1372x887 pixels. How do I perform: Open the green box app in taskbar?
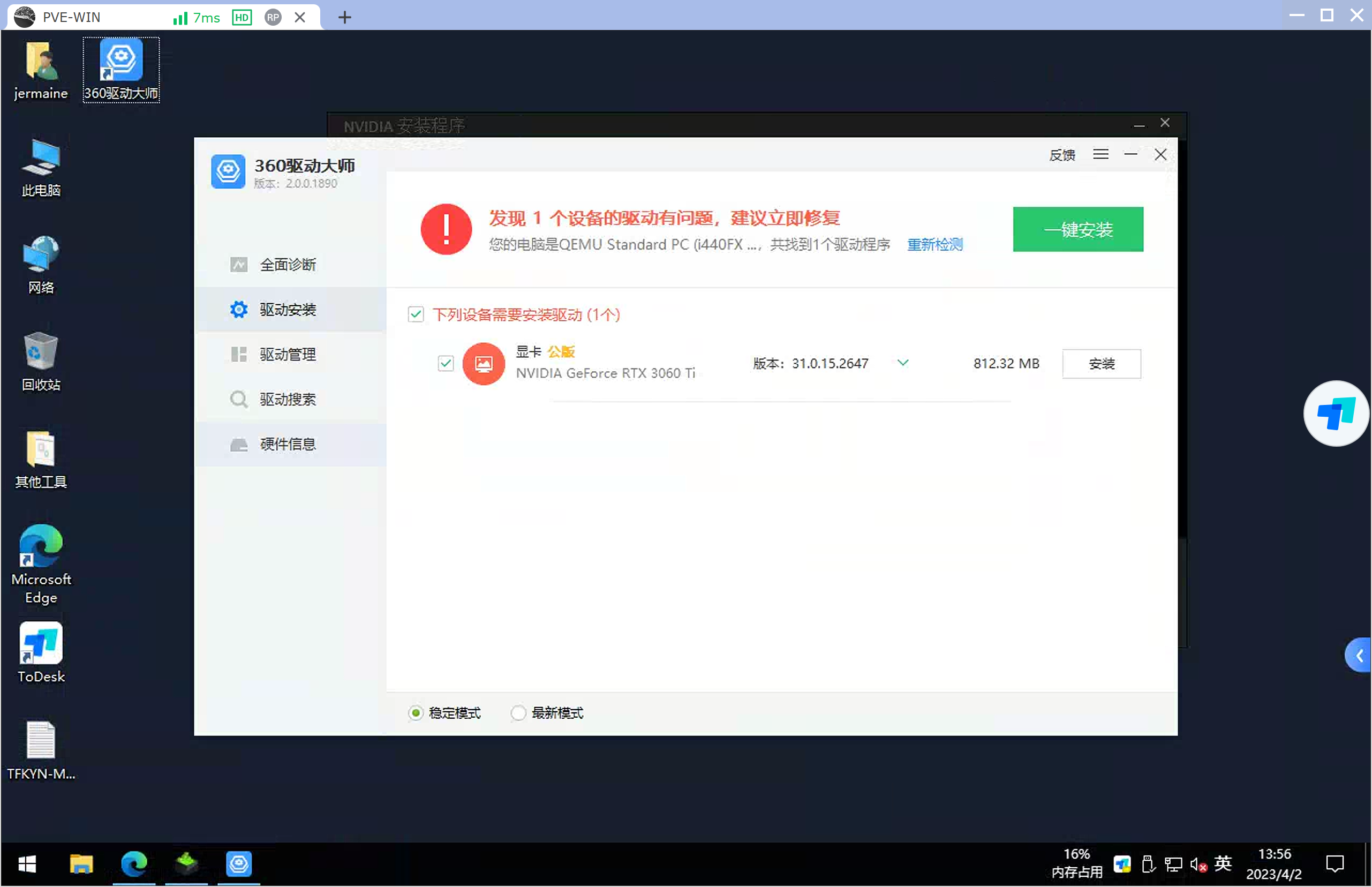tap(186, 864)
